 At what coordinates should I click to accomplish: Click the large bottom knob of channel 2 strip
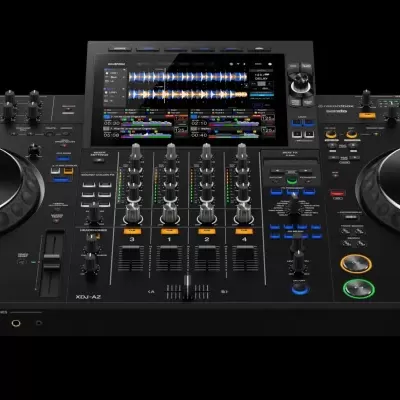pyautogui.click(x=207, y=213)
